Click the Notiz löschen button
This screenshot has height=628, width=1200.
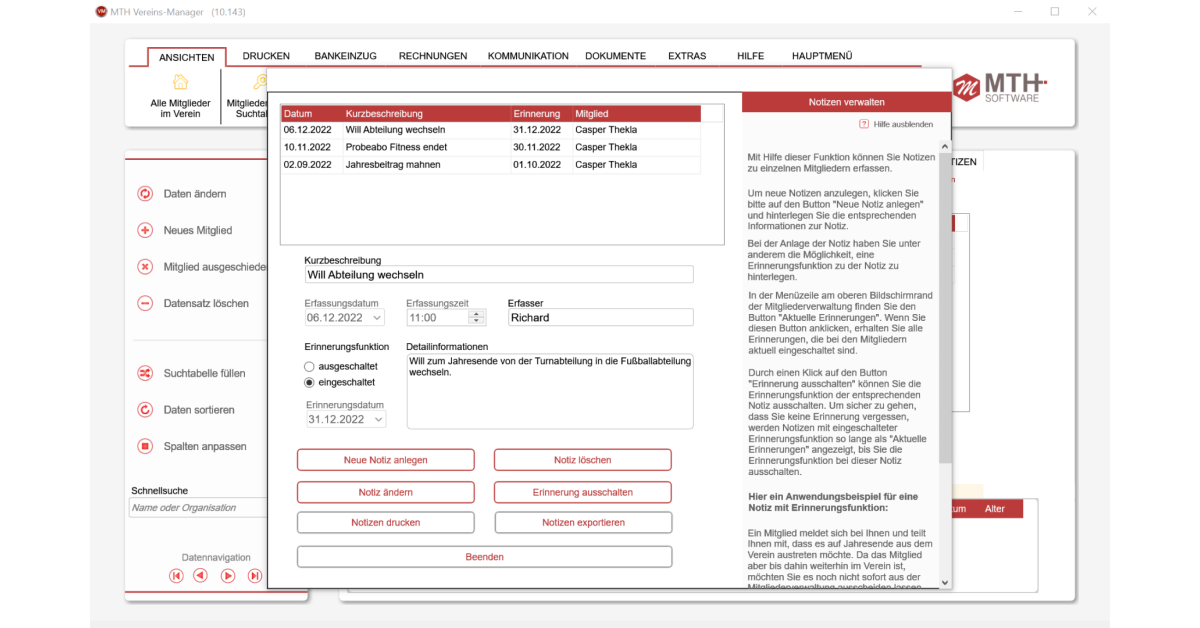tap(583, 460)
